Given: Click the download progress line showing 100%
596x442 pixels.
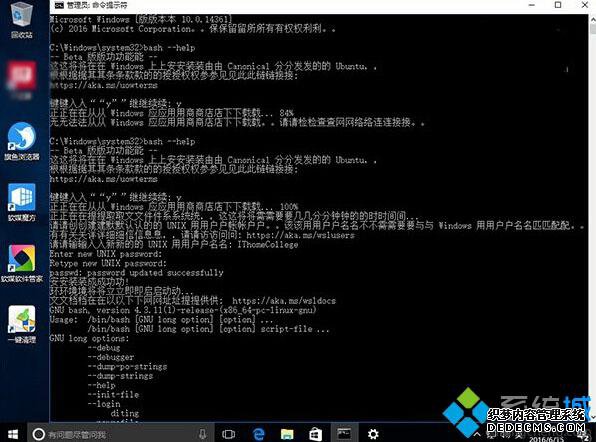Looking at the screenshot, I should tap(174, 207).
